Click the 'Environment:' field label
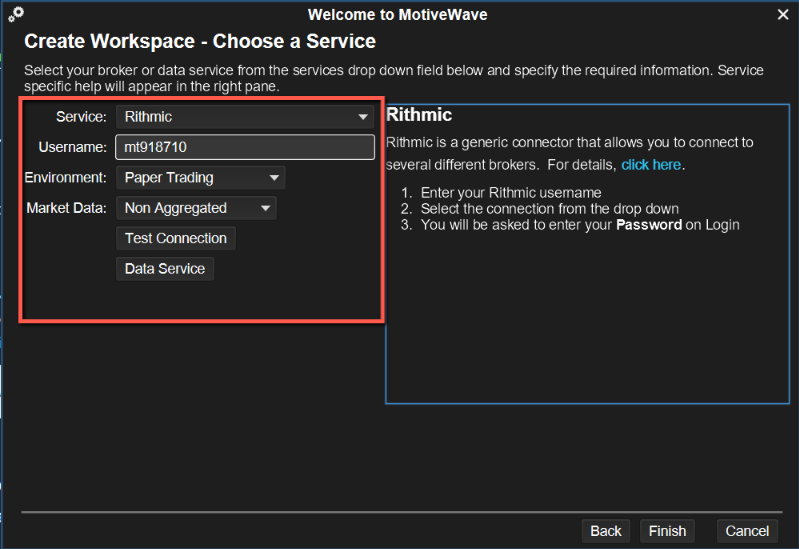The width and height of the screenshot is (799, 549). pyautogui.click(x=65, y=177)
